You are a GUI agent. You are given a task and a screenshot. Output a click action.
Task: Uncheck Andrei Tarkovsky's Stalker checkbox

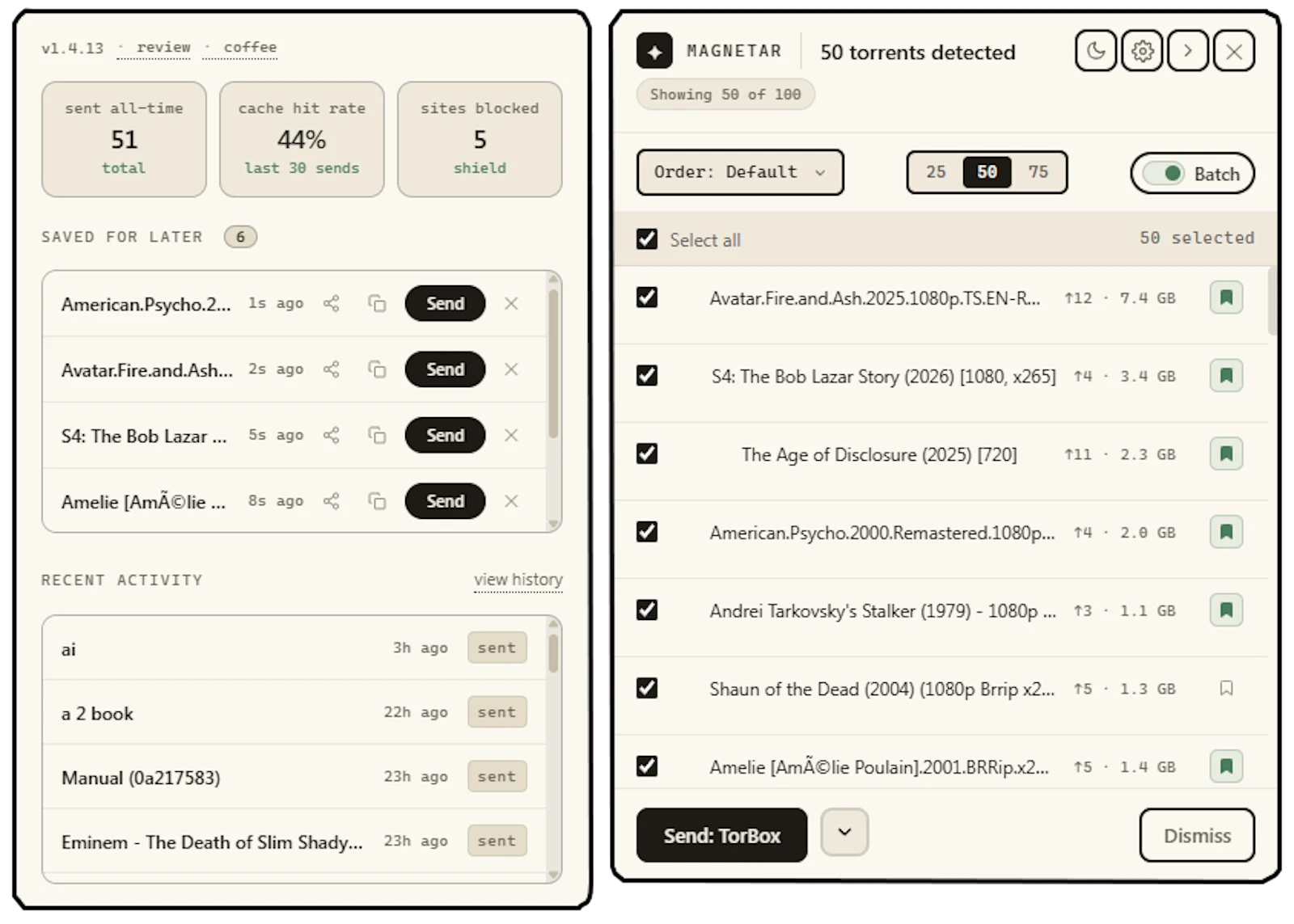point(647,610)
